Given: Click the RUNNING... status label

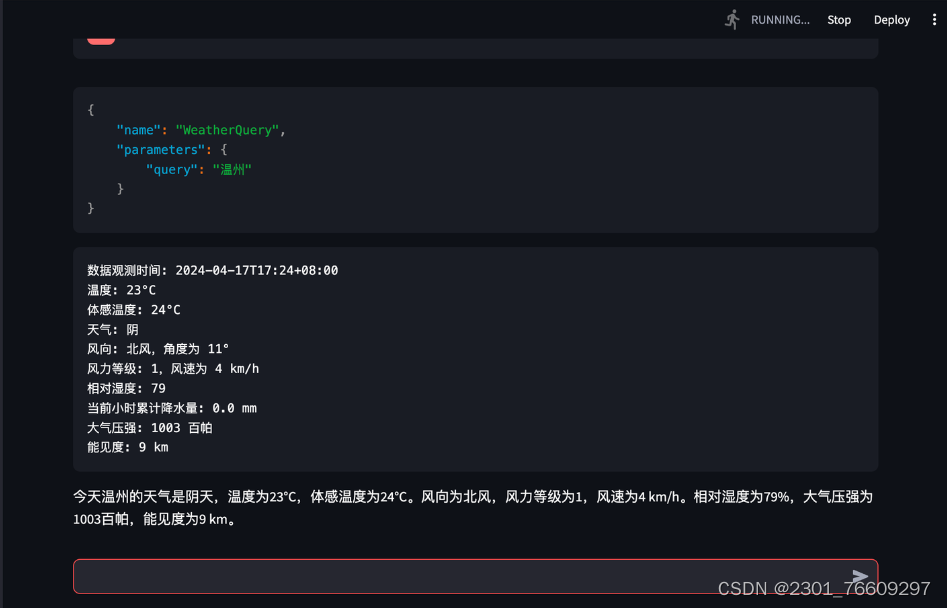Looking at the screenshot, I should [x=780, y=19].
